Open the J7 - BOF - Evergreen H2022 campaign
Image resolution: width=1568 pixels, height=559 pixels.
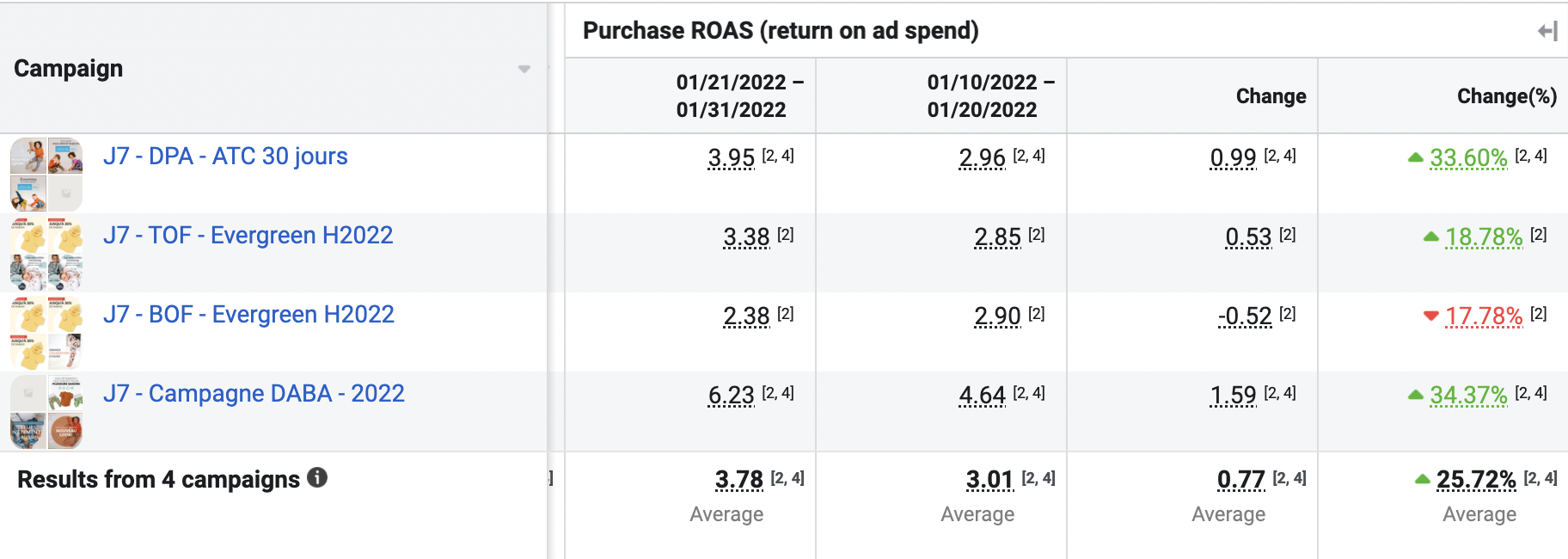click(248, 315)
